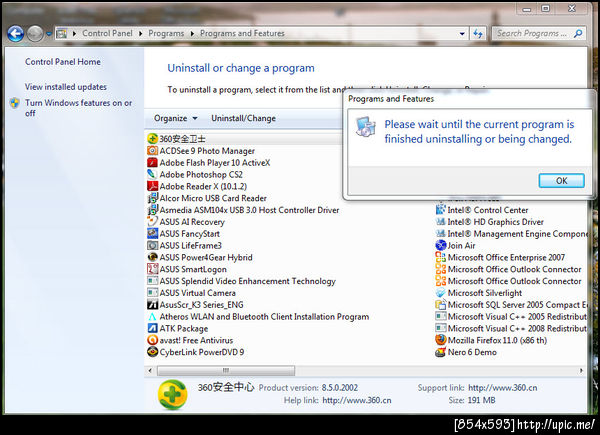
Task: Click the avast! Free Antivirus icon
Action: click(x=153, y=340)
